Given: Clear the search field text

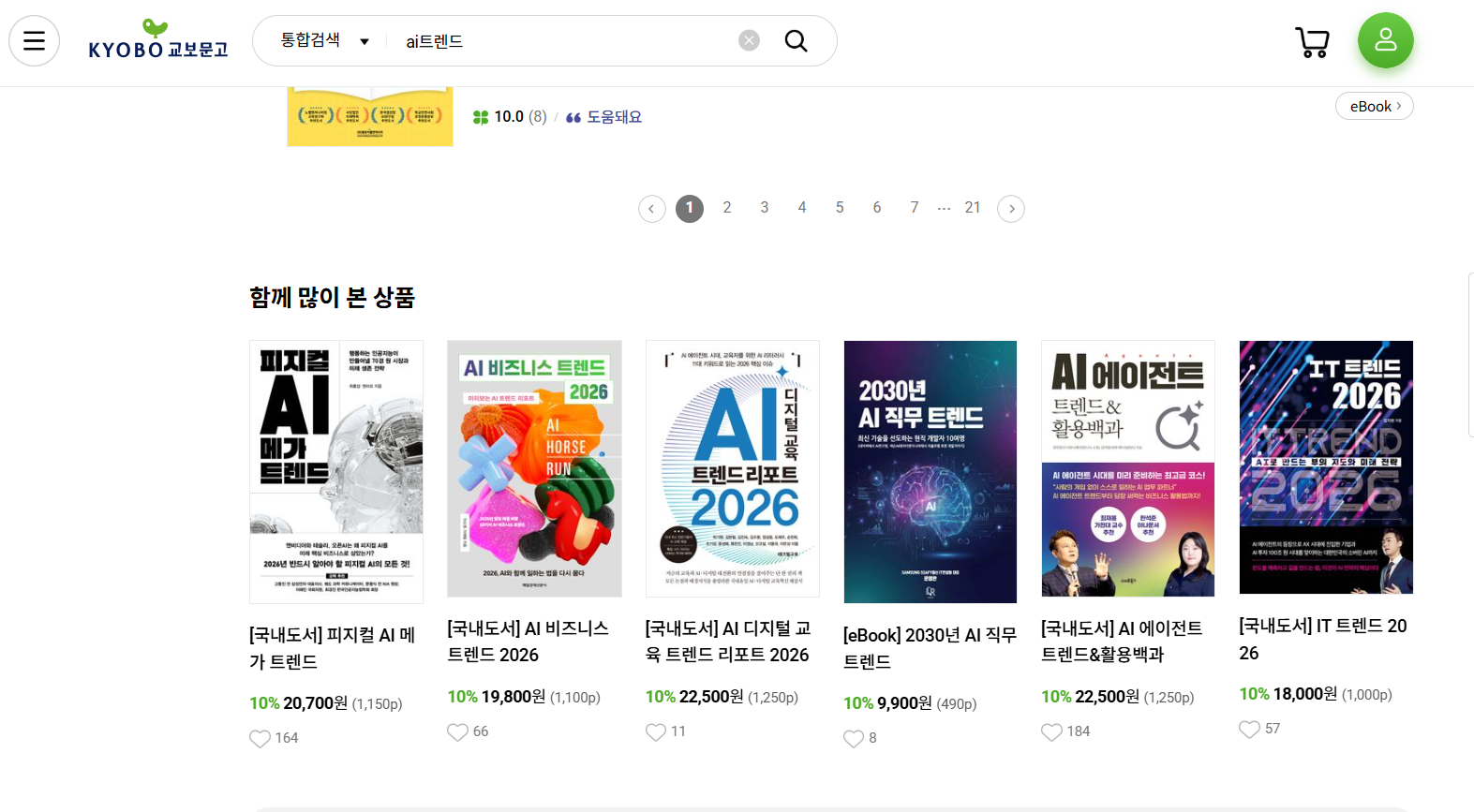Looking at the screenshot, I should point(749,40).
